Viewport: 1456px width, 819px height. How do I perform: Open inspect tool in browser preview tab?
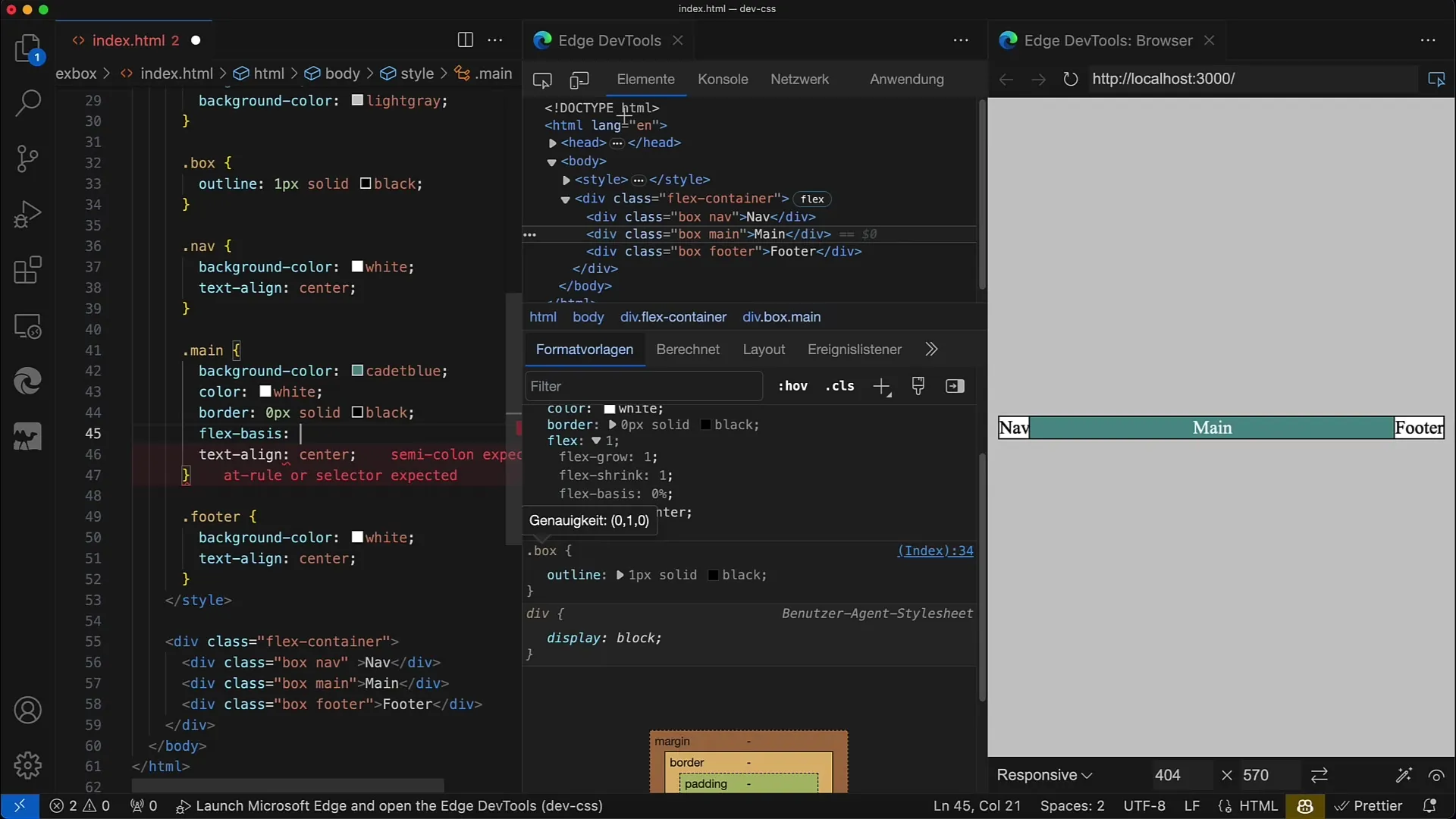[x=1436, y=79]
